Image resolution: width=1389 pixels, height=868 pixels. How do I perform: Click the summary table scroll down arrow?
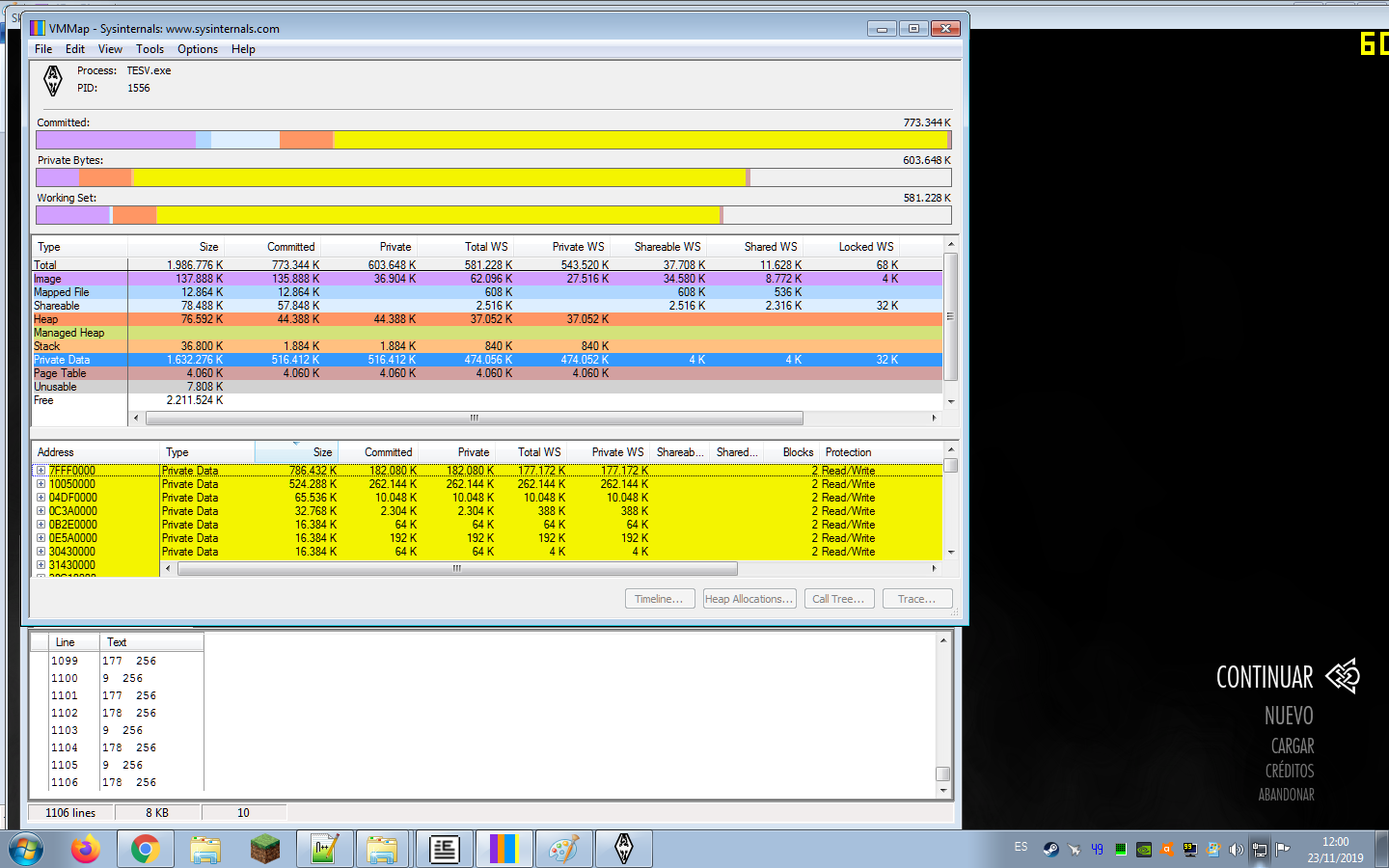pyautogui.click(x=951, y=401)
